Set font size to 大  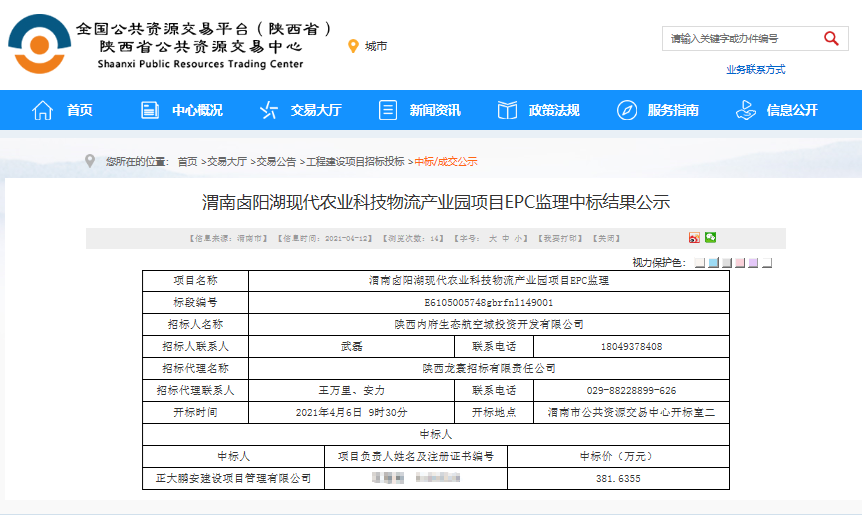tap(491, 239)
